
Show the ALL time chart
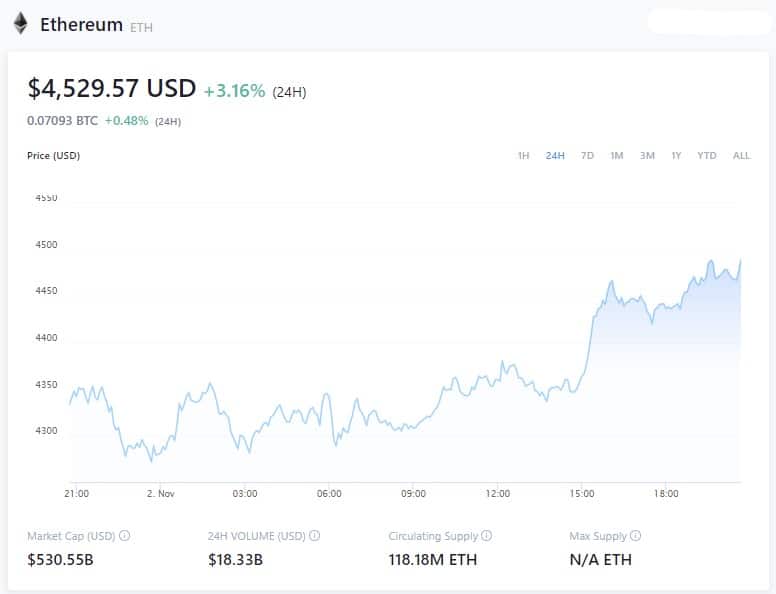[x=741, y=155]
